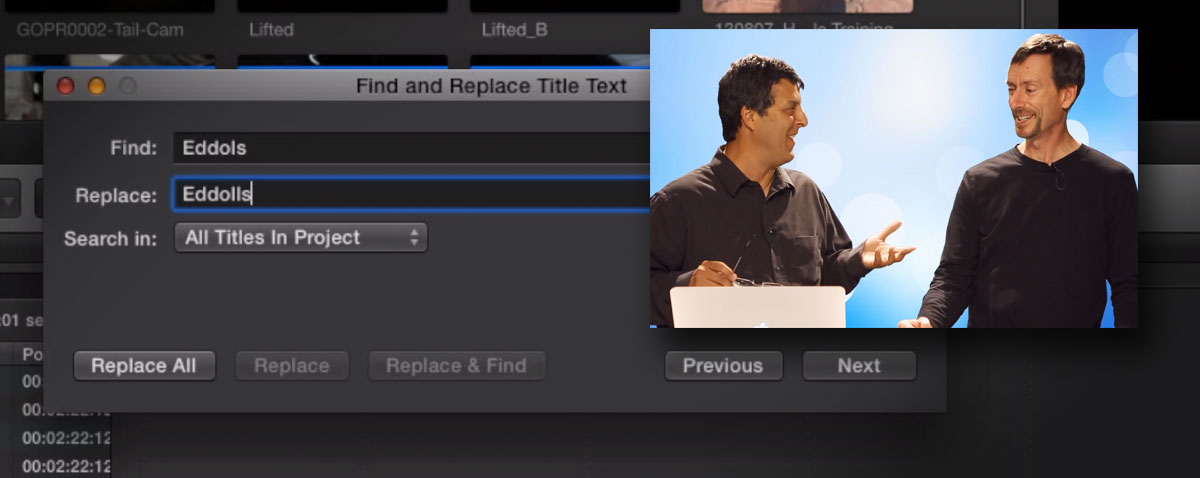Go to the Previous match

[723, 366]
